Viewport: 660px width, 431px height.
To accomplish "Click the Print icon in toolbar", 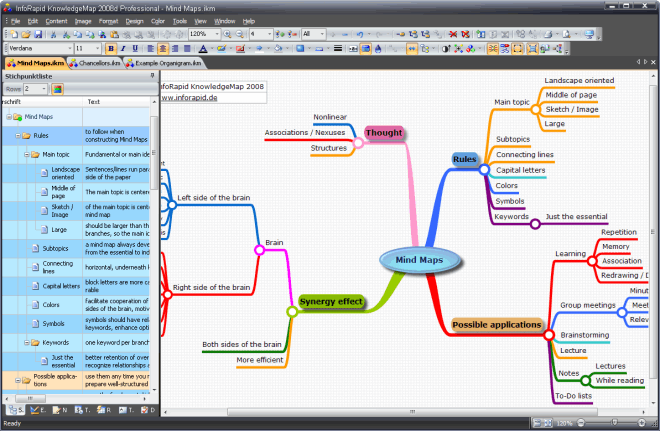I will point(548,34).
